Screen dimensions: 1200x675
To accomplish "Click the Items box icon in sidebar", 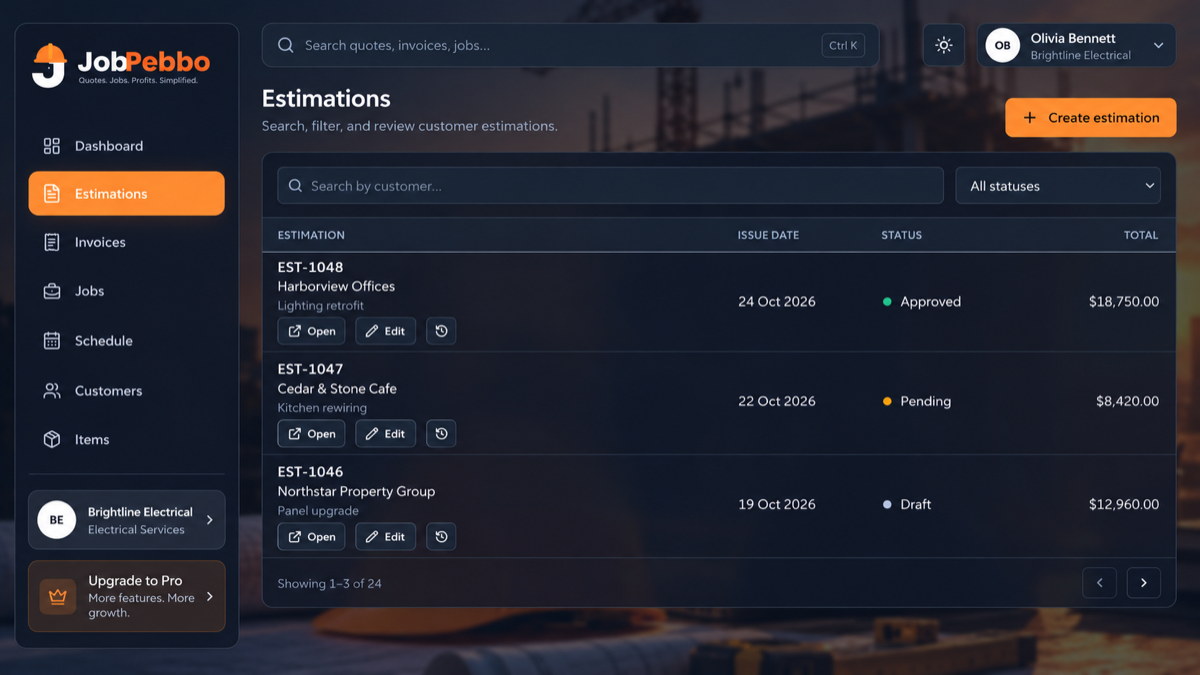I will pyautogui.click(x=52, y=440).
